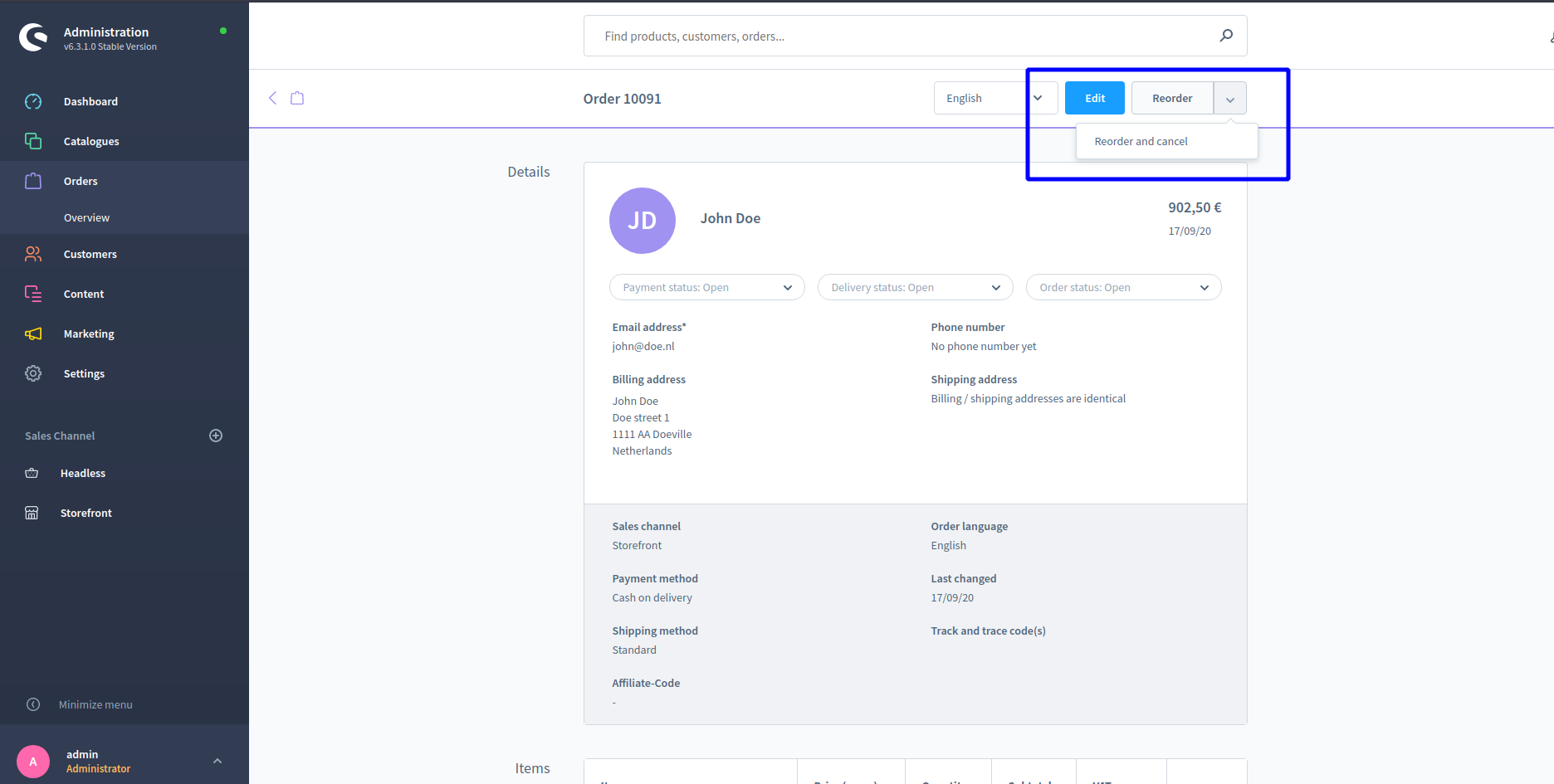This screenshot has height=784, width=1554.
Task: Open the Content menu item
Action: (x=84, y=294)
